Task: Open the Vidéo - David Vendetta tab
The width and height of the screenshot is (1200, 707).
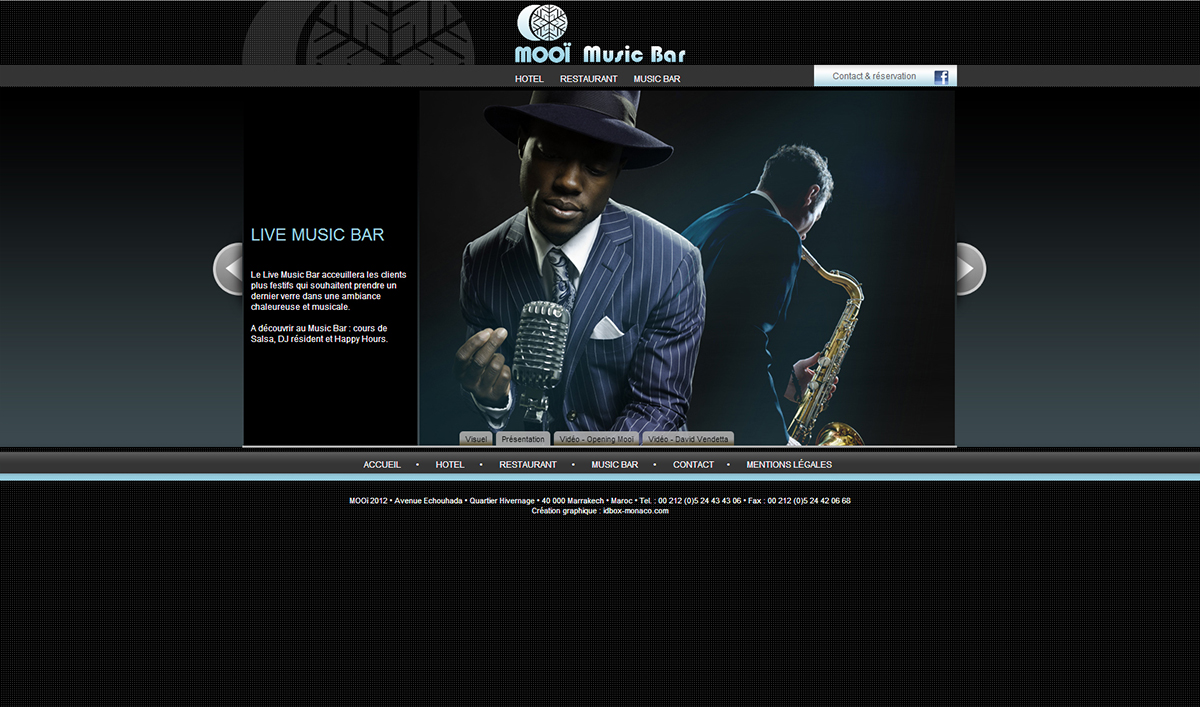Action: pyautogui.click(x=688, y=439)
